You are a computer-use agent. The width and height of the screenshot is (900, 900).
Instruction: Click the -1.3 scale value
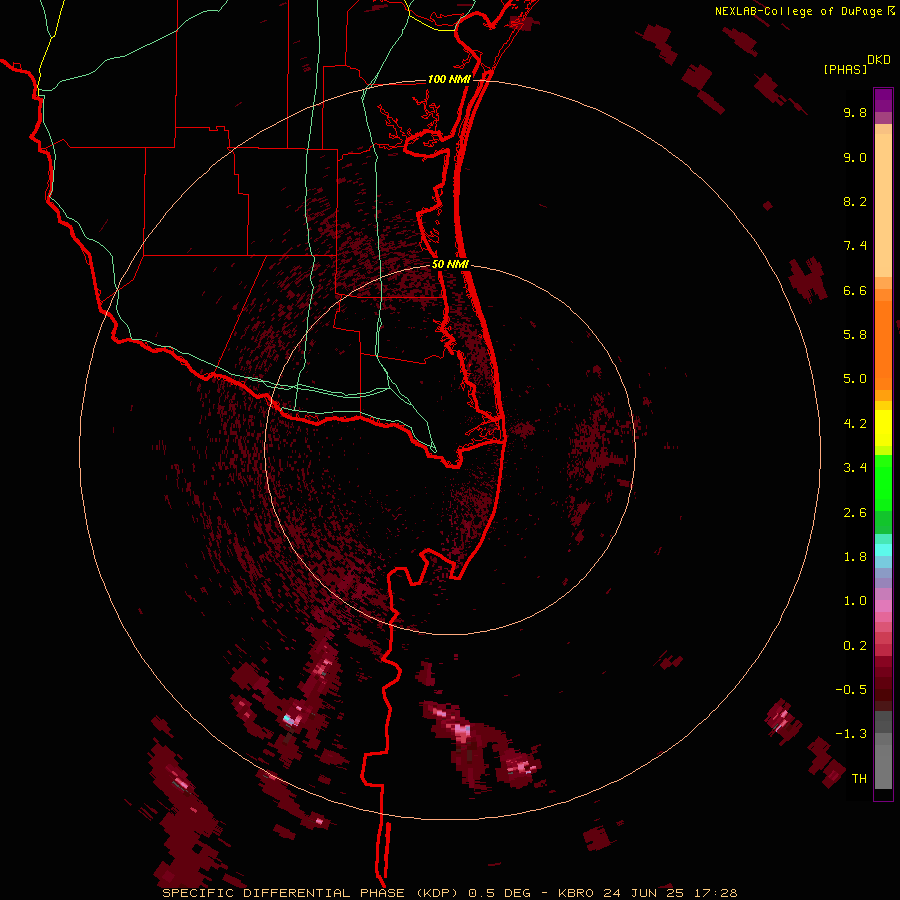pos(851,734)
